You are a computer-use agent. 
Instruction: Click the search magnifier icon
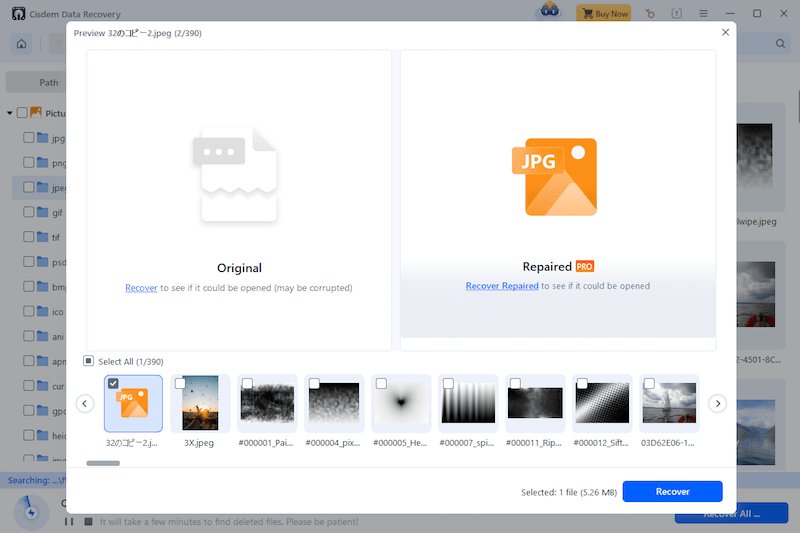point(781,44)
